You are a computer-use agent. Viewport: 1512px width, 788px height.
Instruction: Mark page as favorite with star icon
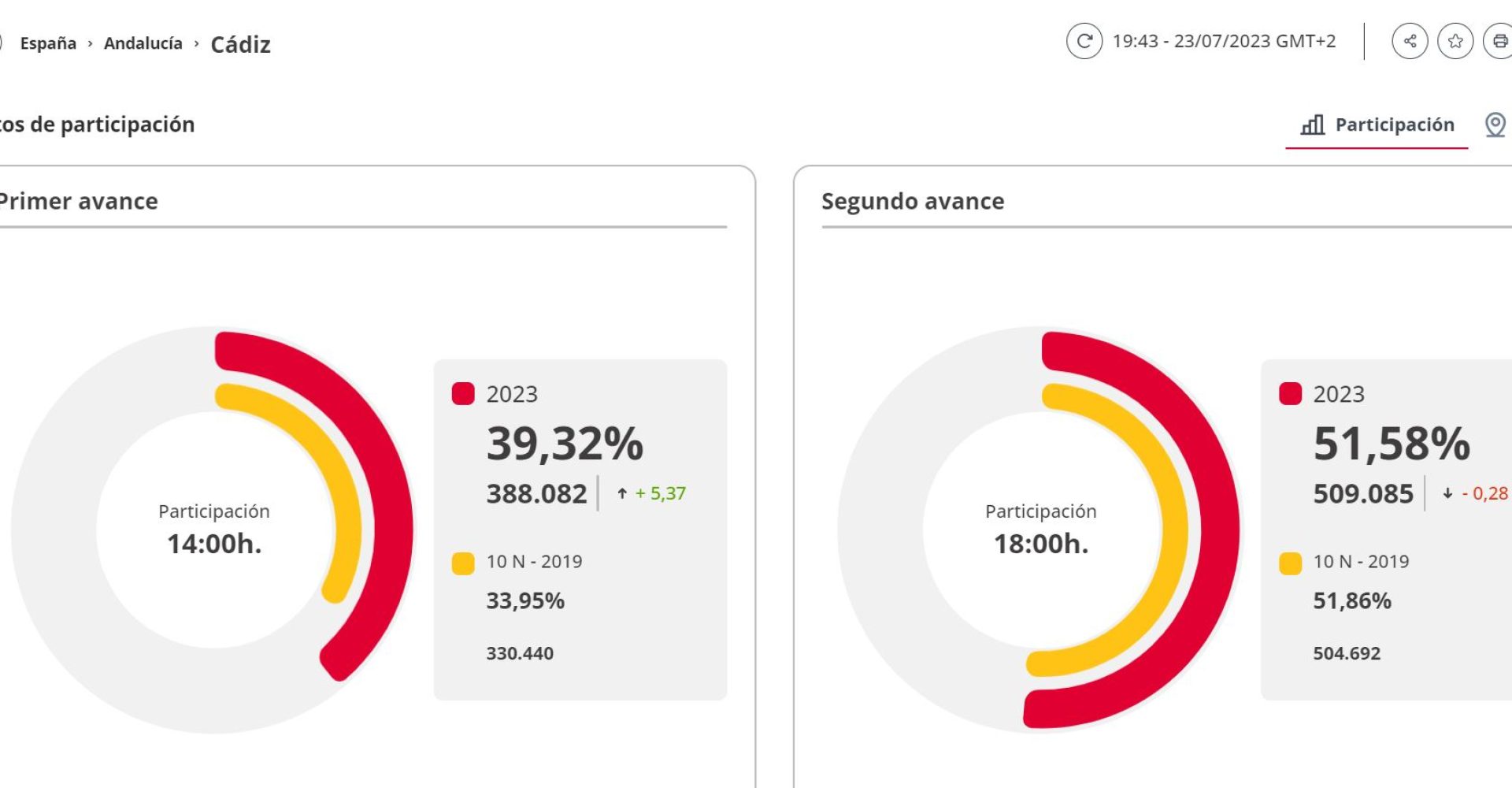click(1455, 42)
